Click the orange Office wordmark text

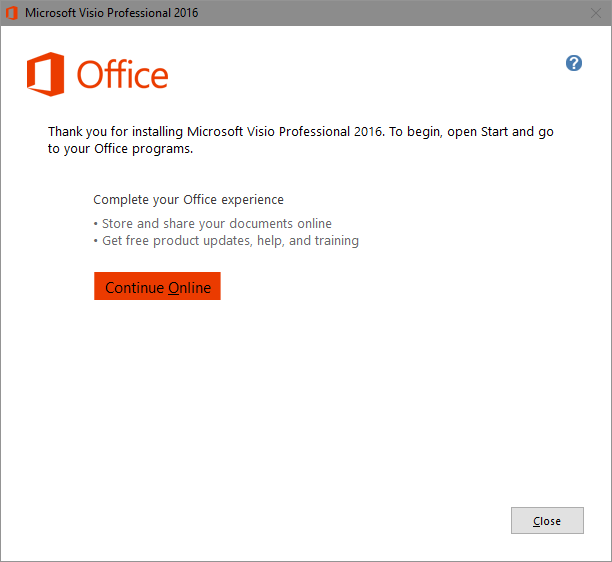(123, 74)
